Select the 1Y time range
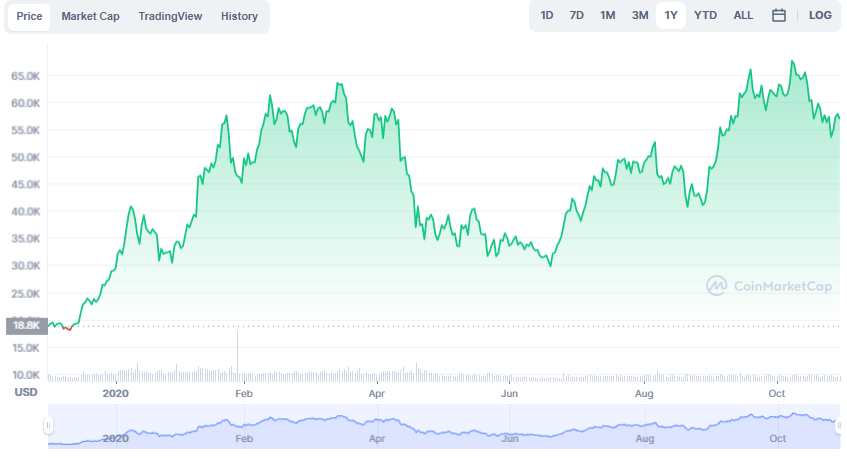The image size is (847, 458). [x=671, y=16]
